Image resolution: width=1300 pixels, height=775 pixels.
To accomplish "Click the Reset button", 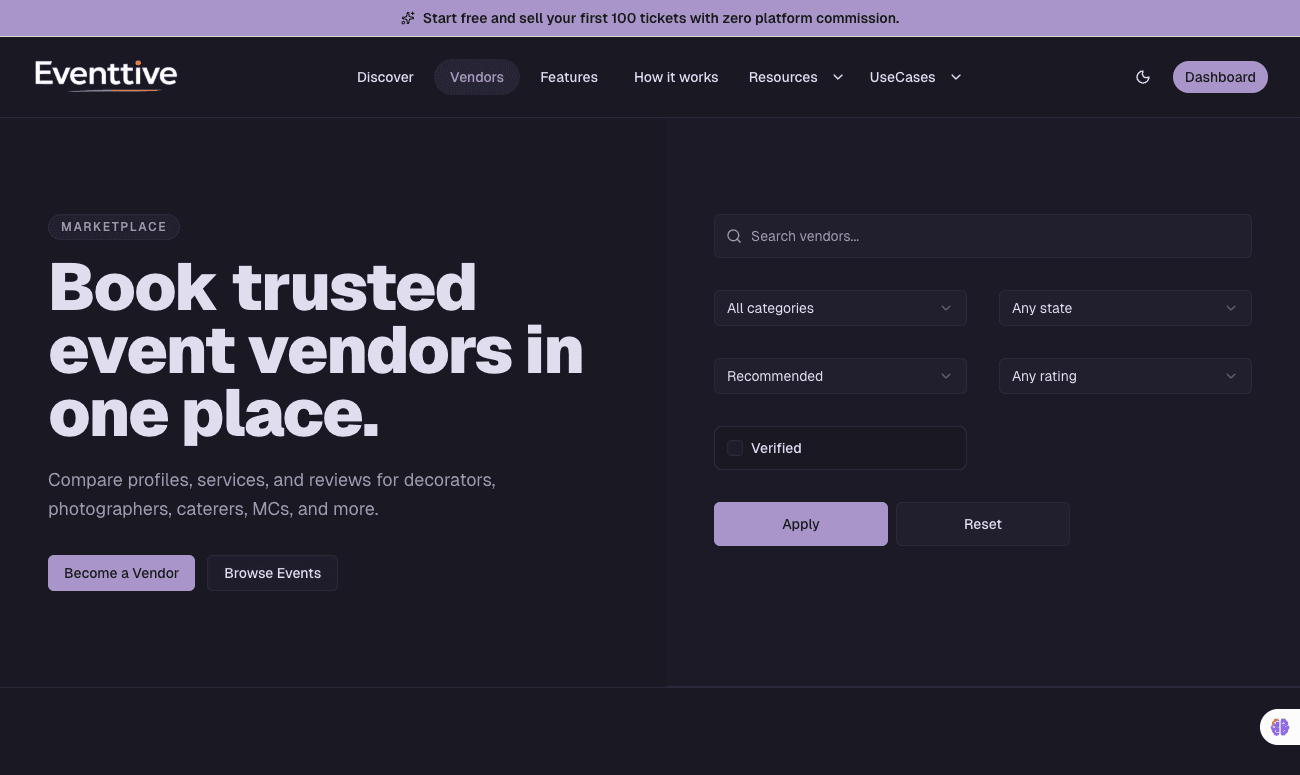I will point(982,524).
